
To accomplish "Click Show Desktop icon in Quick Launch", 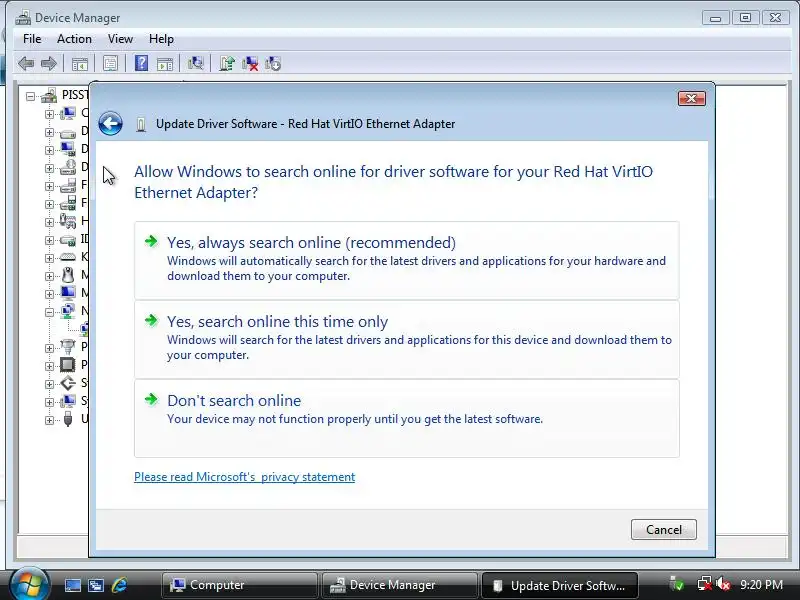I will [x=72, y=585].
